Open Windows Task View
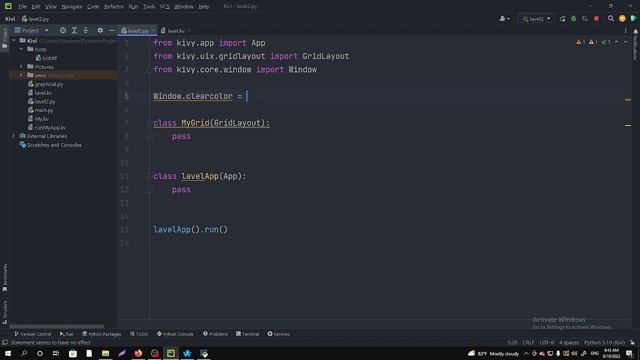This screenshot has height=360, width=640. point(56,353)
